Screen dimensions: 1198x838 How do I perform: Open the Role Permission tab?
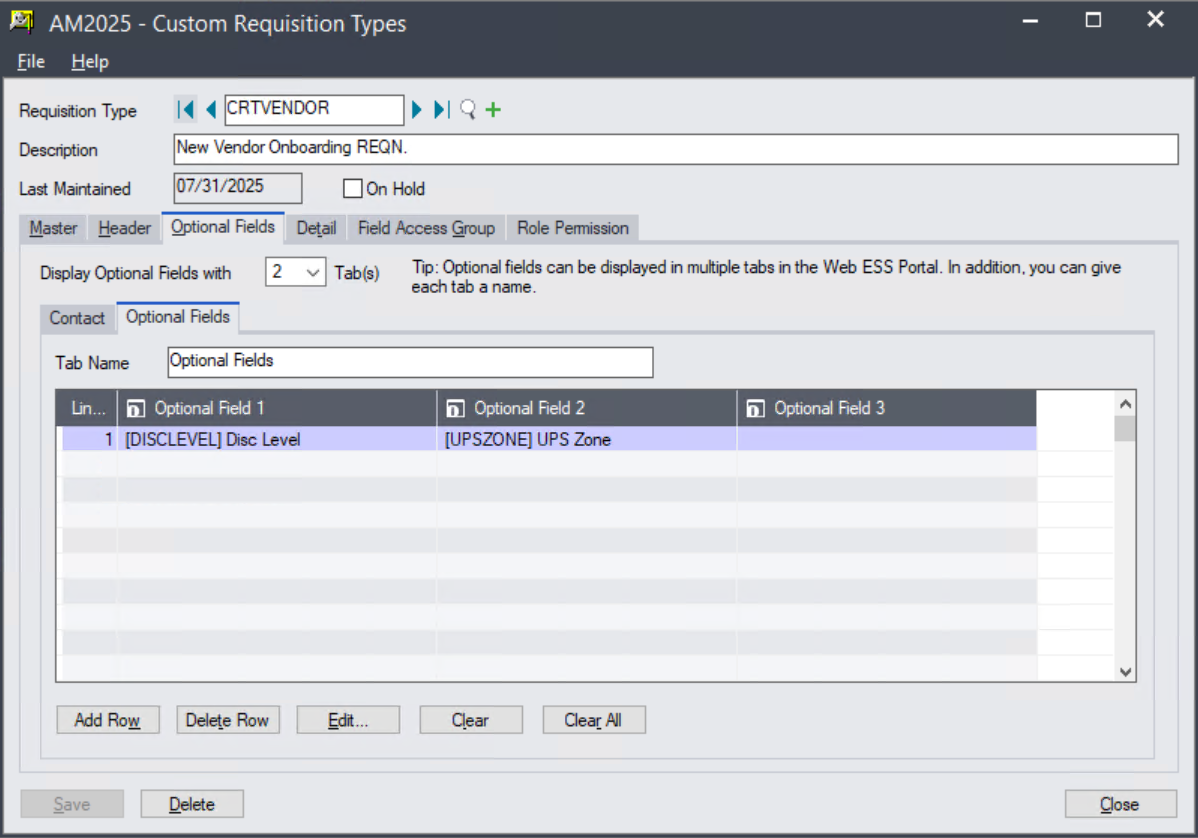pyautogui.click(x=573, y=228)
